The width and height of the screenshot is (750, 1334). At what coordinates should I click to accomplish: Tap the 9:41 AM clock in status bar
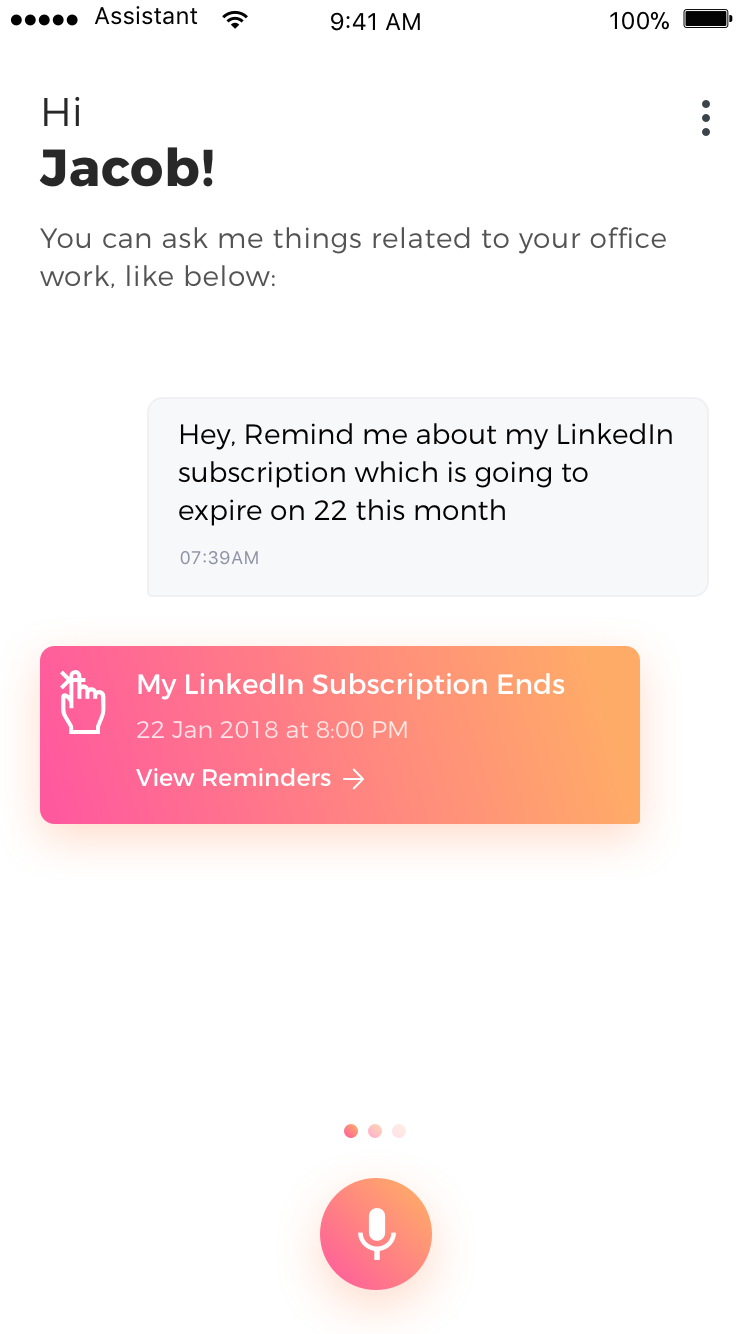tap(375, 21)
